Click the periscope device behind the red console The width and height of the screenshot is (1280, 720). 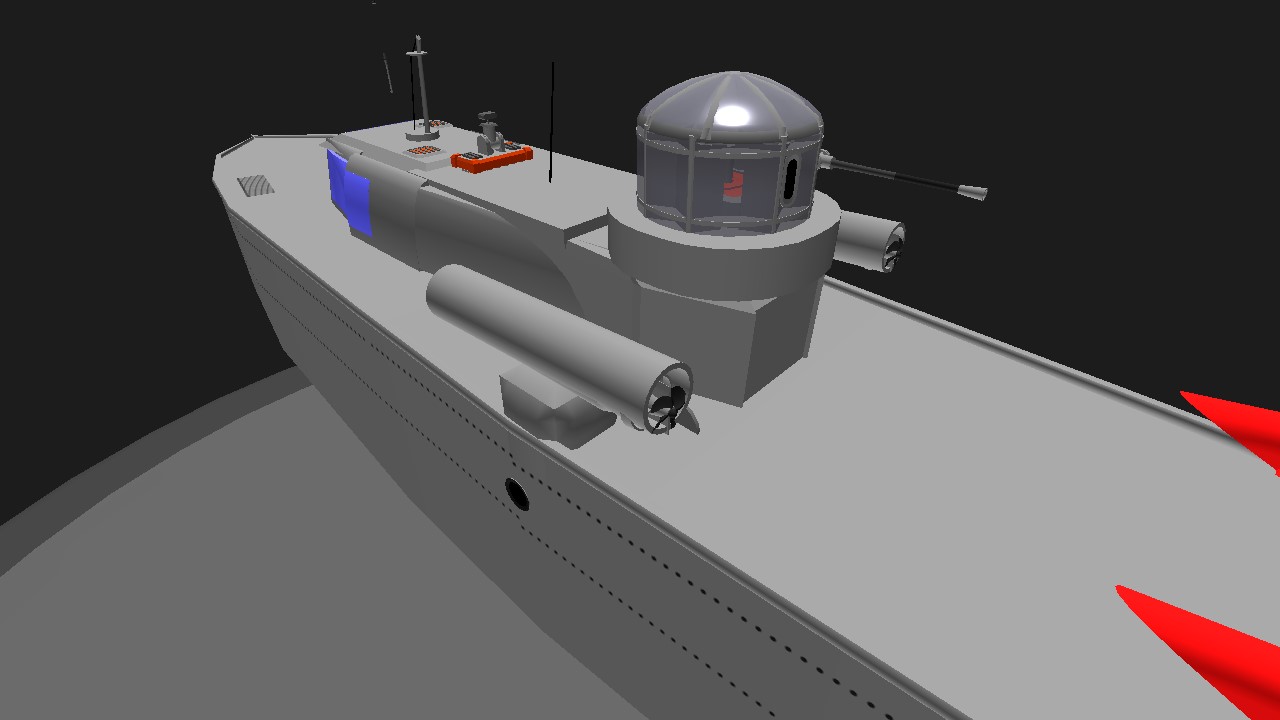(x=488, y=131)
